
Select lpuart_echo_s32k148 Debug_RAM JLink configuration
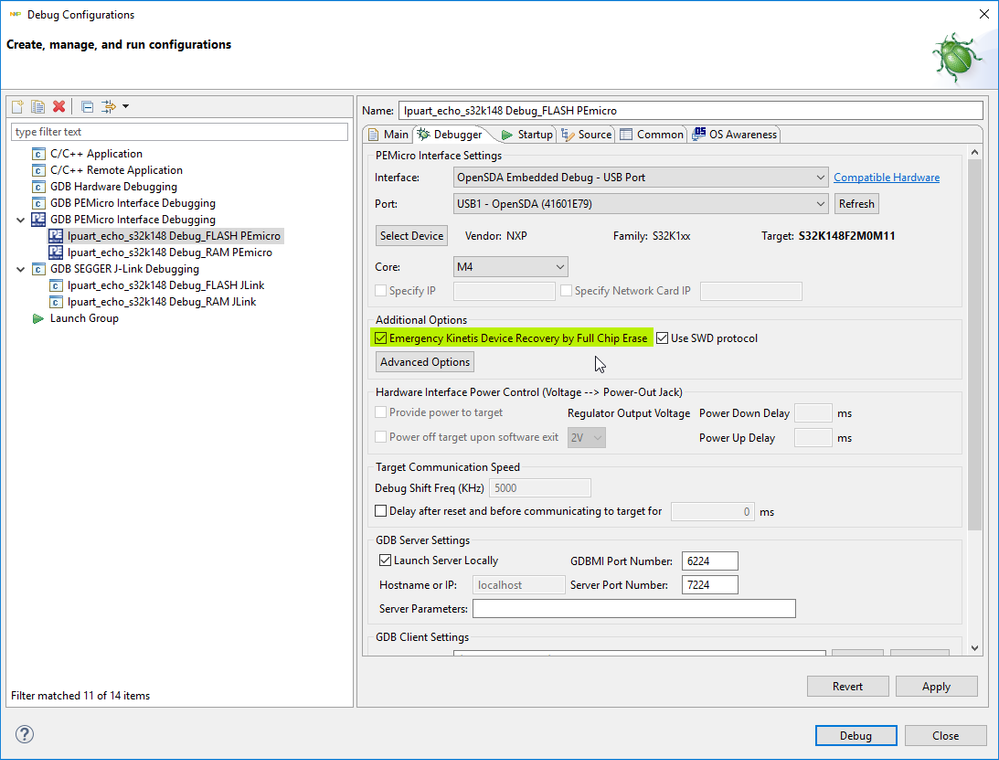point(162,302)
